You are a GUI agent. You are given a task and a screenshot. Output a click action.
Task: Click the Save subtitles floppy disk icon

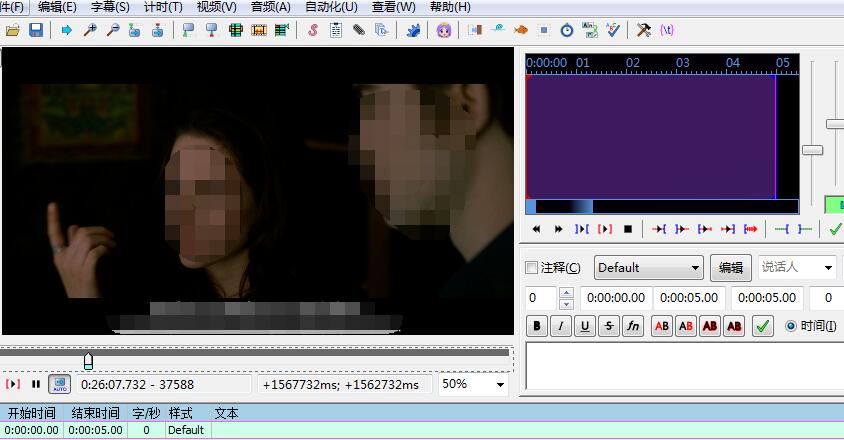(35, 30)
